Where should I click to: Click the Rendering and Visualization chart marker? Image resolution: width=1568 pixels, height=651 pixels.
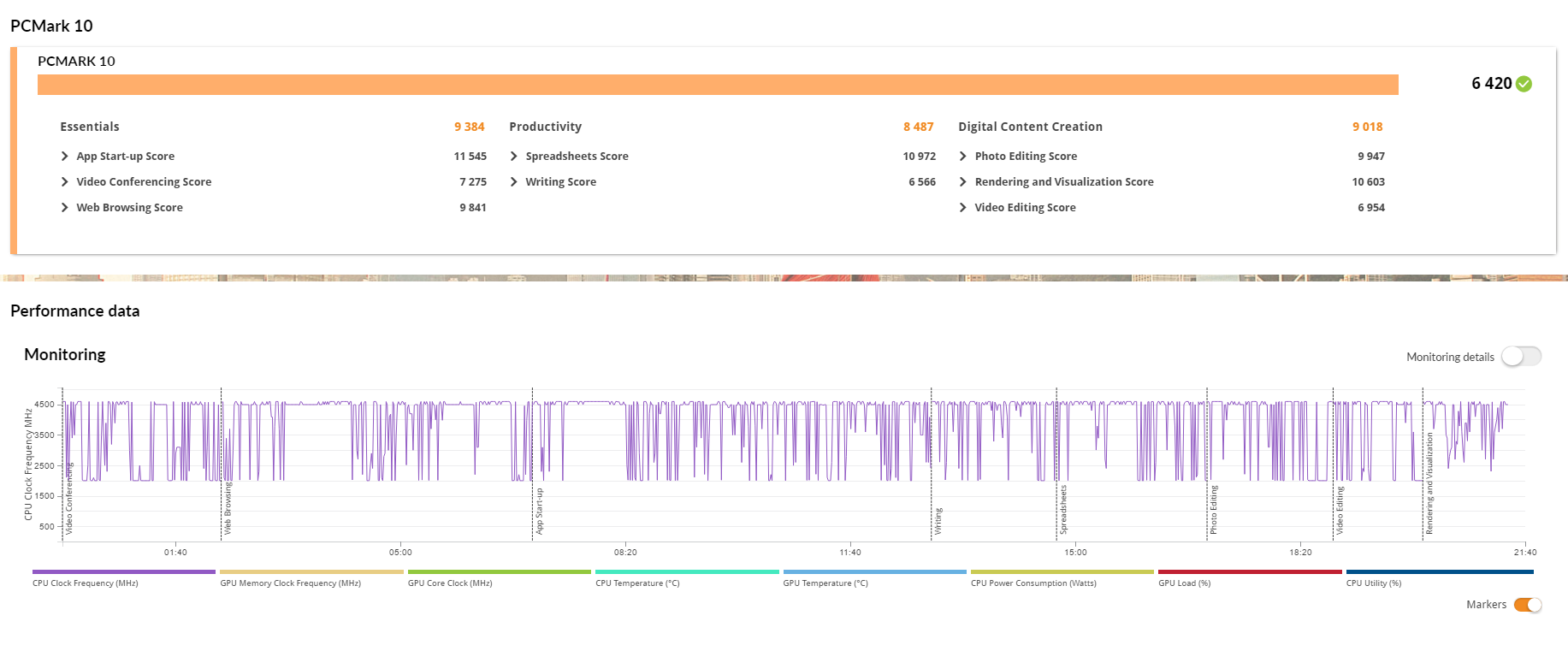click(1429, 483)
